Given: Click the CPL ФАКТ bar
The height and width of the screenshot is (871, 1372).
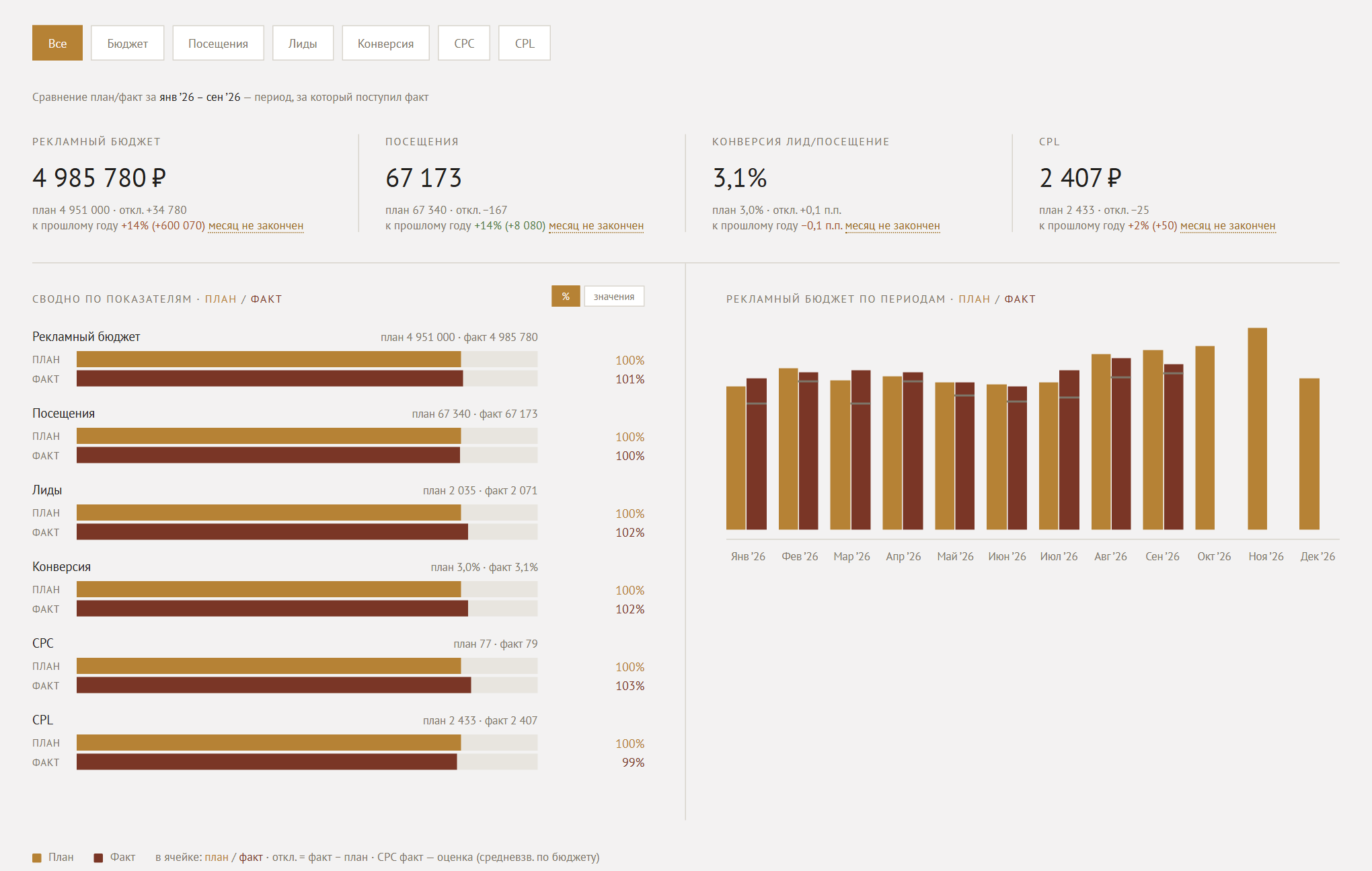Looking at the screenshot, I should click(x=307, y=762).
